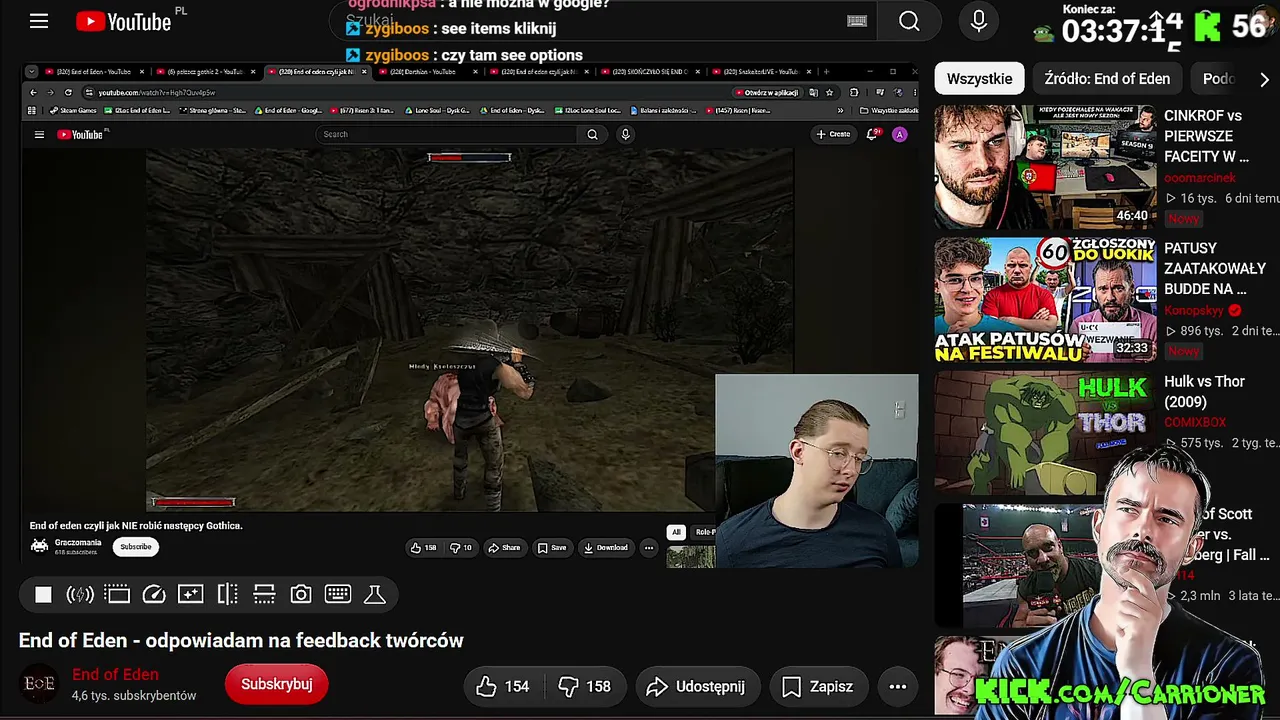Click the Create button in inner YouTube
The height and width of the screenshot is (720, 1280).
(834, 134)
